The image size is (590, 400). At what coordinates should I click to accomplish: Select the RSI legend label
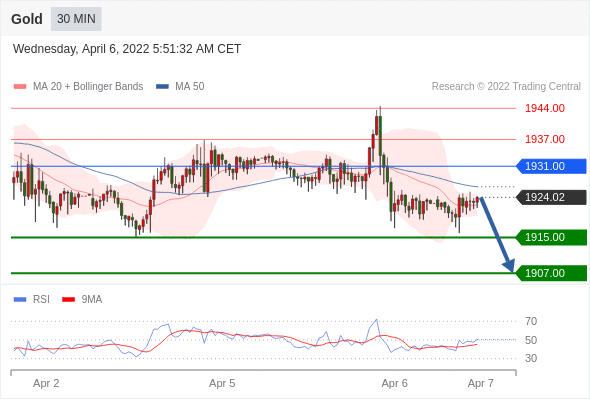coord(41,300)
